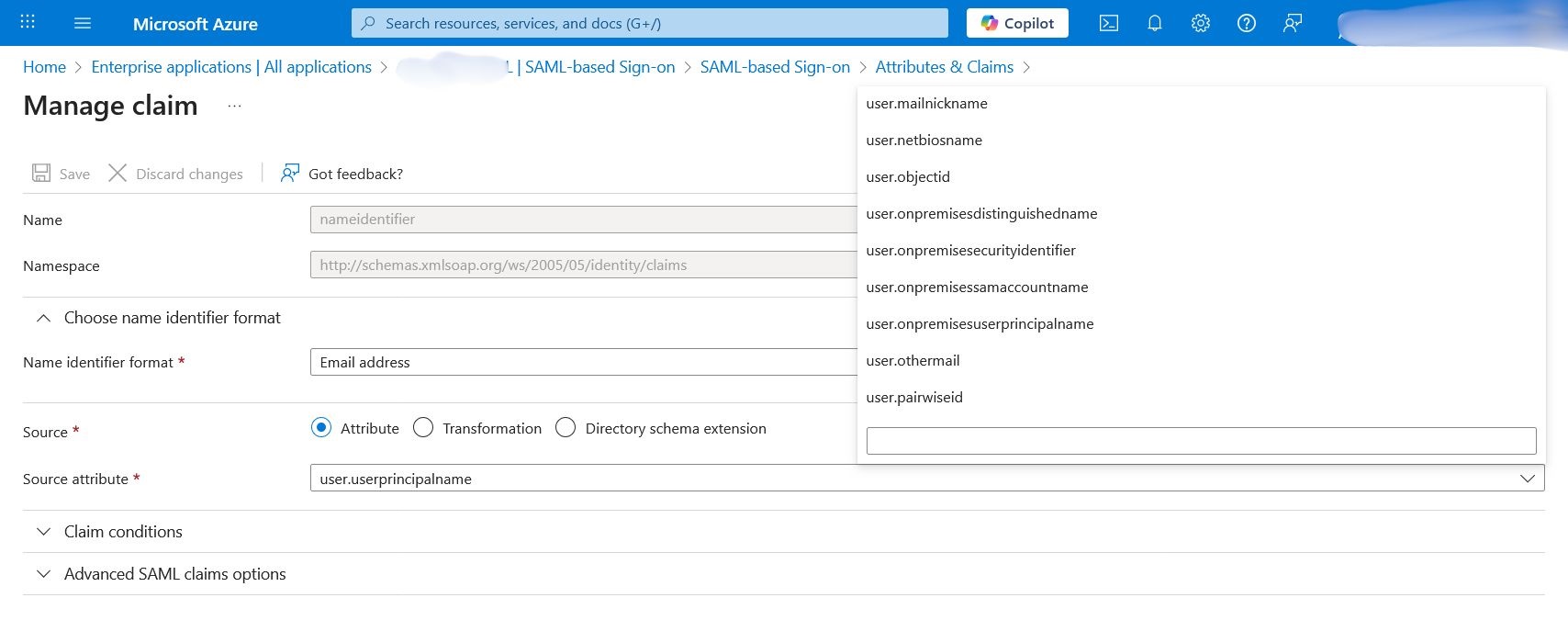This screenshot has height=643, width=1568.
Task: Choose user.mailnickname from the list
Action: pyautogui.click(x=1201, y=104)
